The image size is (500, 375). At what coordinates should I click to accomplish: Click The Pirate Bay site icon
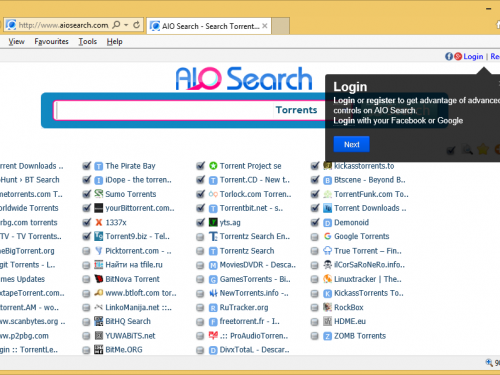click(x=99, y=166)
